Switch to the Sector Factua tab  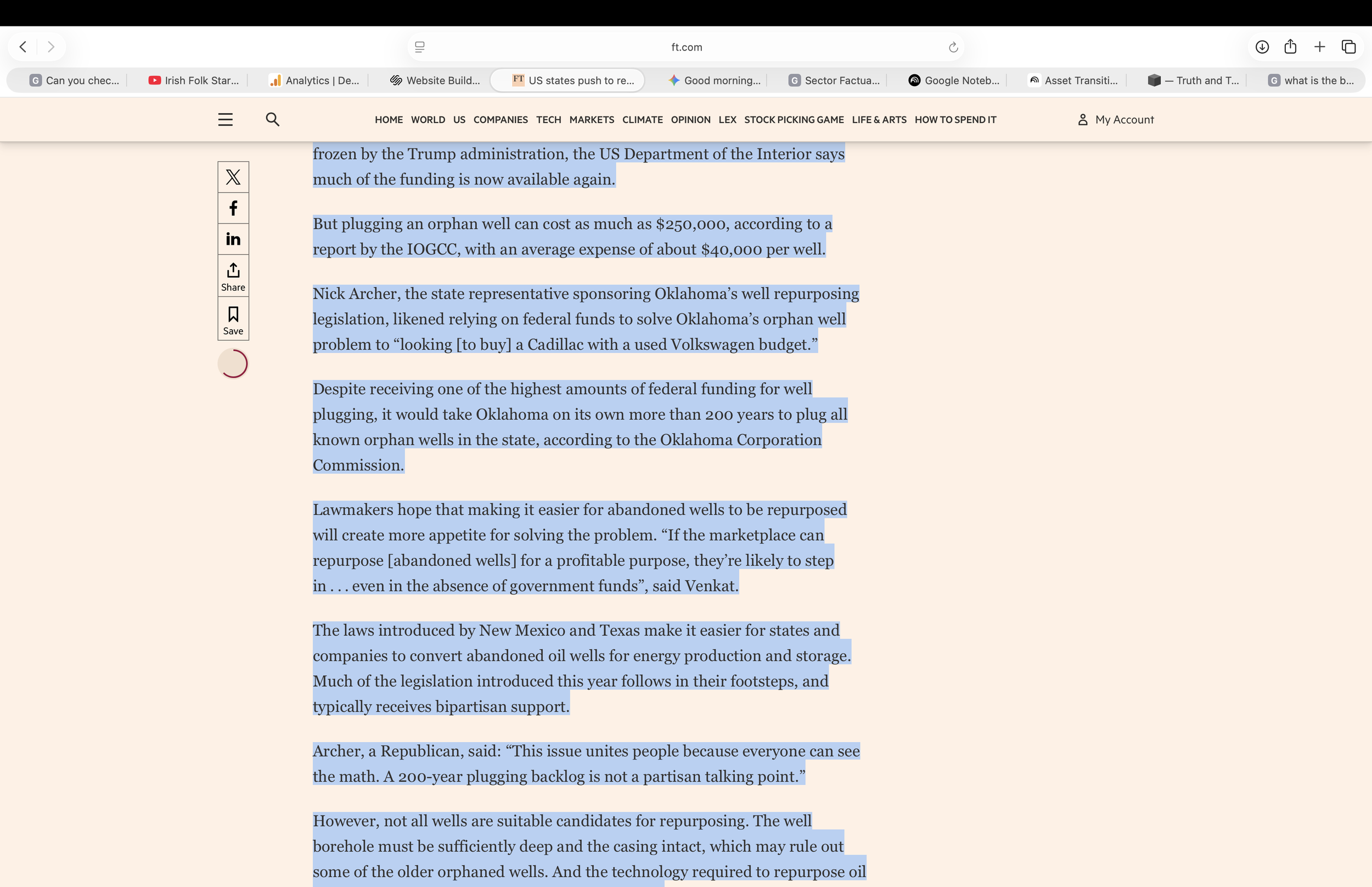[x=834, y=81]
